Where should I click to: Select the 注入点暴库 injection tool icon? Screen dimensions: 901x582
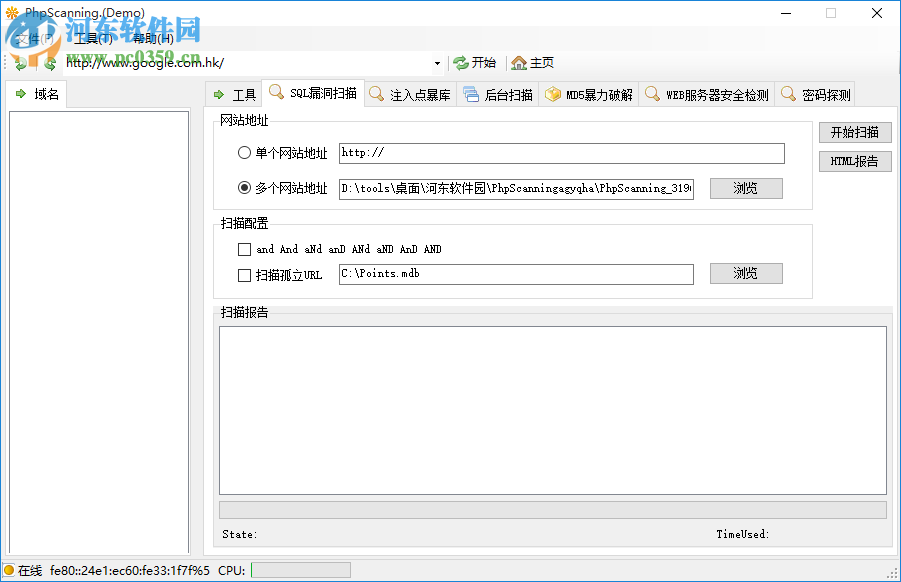point(374,93)
